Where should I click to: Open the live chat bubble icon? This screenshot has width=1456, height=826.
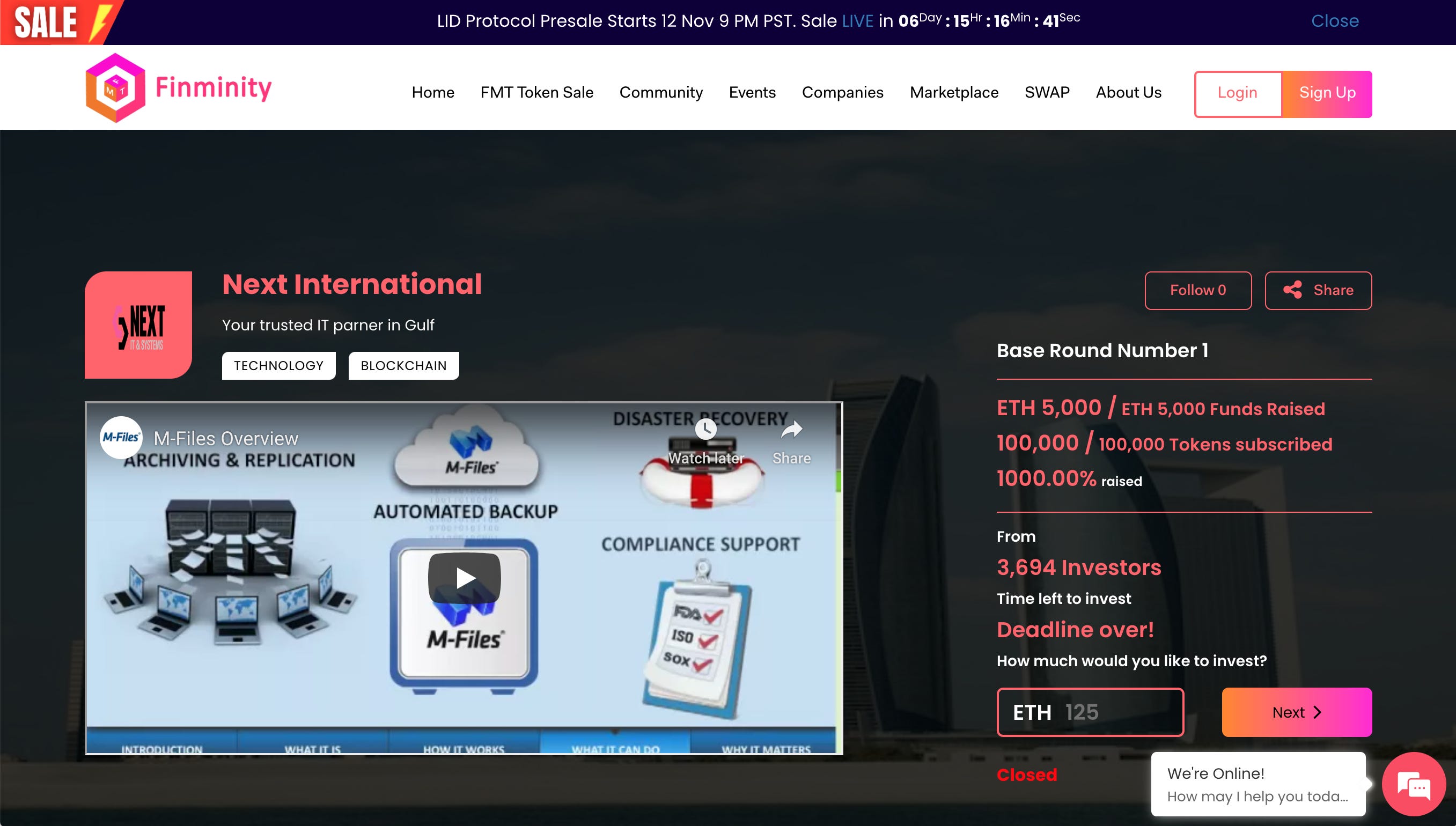click(x=1413, y=785)
